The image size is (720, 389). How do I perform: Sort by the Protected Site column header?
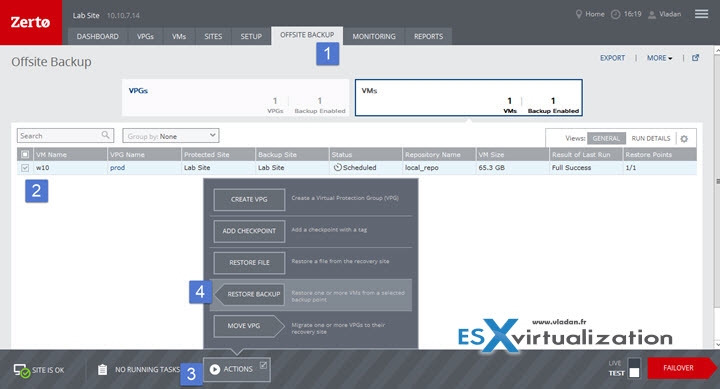(218, 154)
